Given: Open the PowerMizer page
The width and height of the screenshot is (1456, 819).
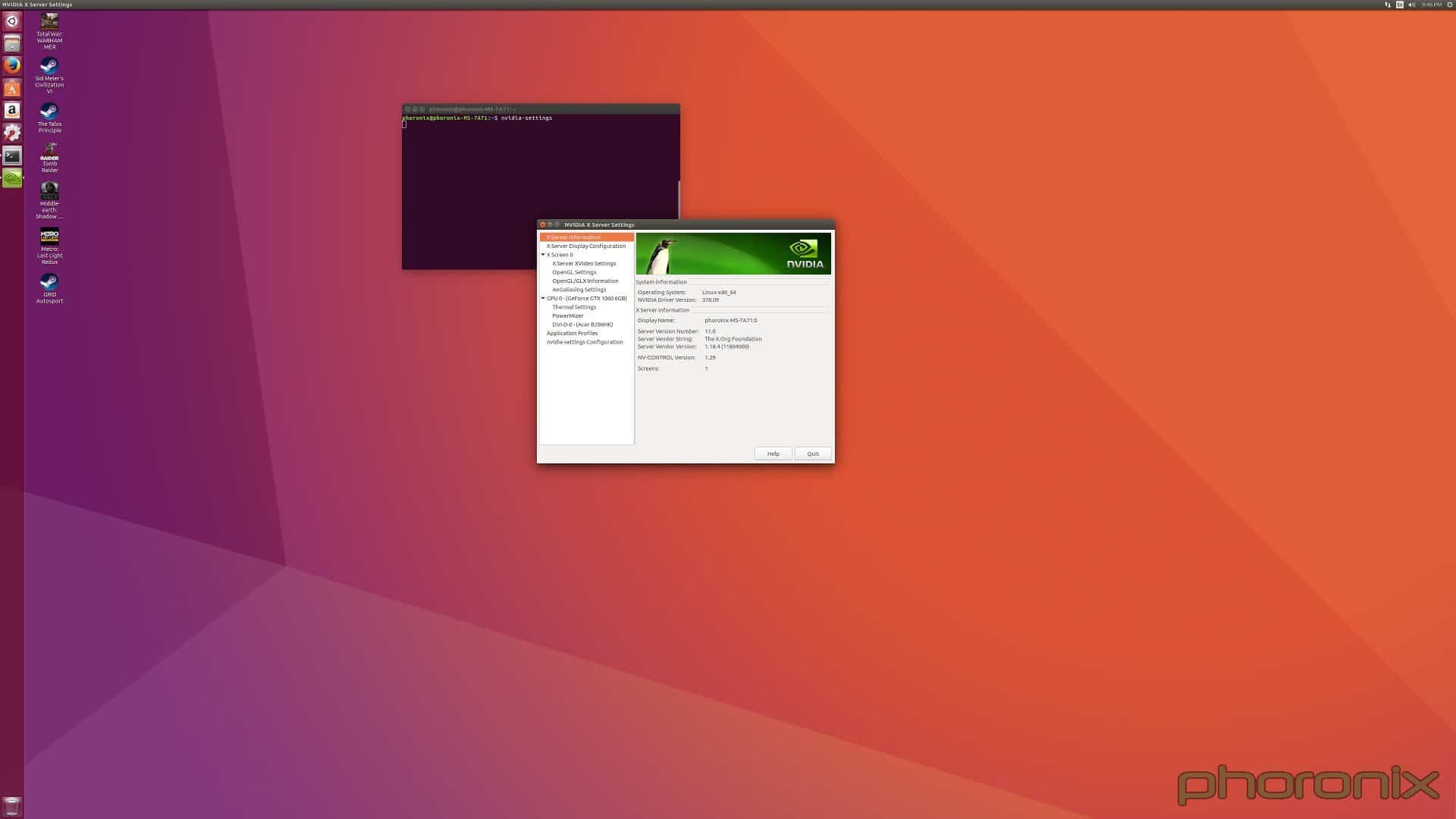Looking at the screenshot, I should click(567, 315).
